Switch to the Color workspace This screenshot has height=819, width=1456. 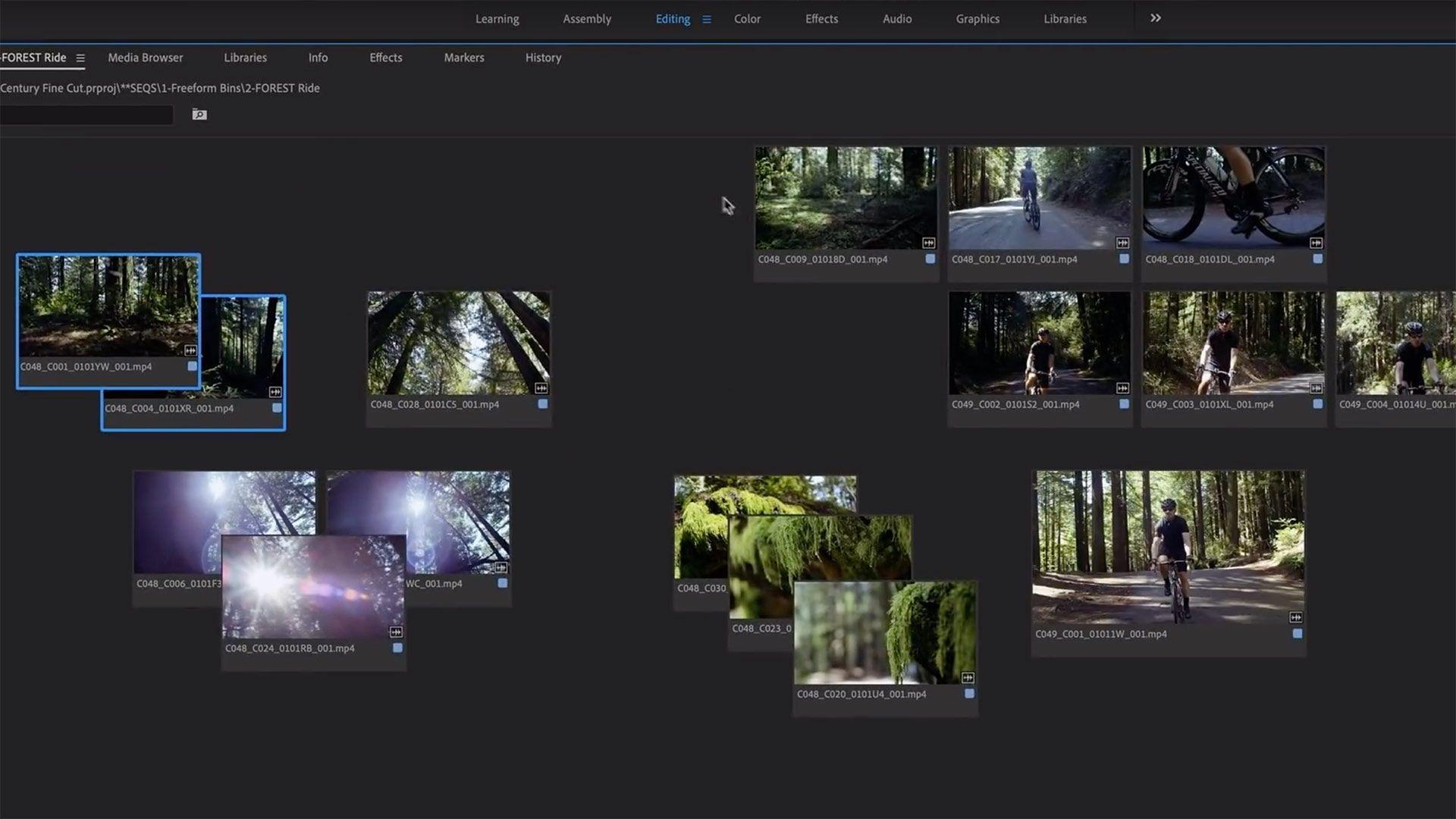coord(747,19)
